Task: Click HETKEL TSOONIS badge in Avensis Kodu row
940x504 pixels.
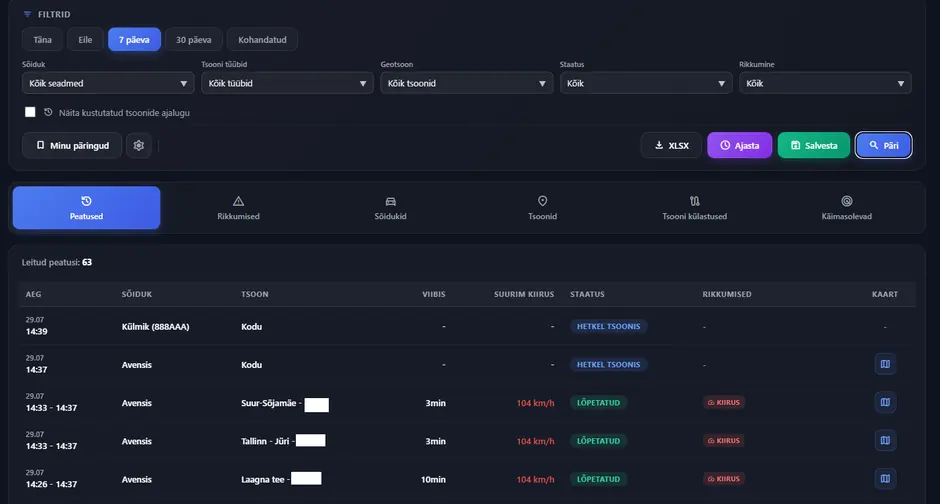Action: [608, 364]
